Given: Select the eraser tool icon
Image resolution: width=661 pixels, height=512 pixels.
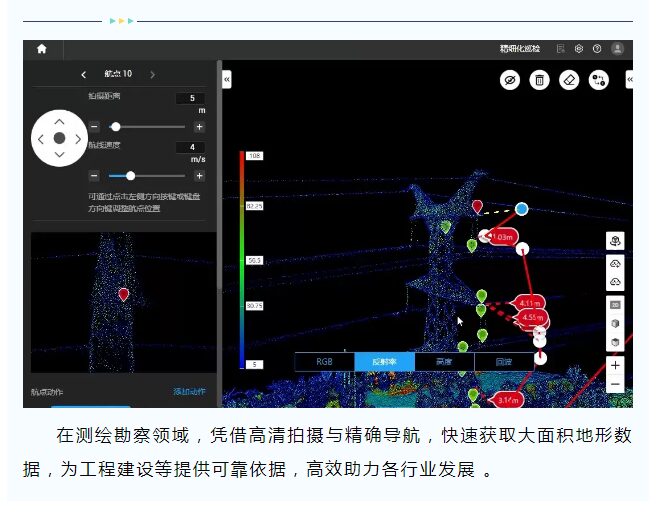Looking at the screenshot, I should (x=570, y=81).
